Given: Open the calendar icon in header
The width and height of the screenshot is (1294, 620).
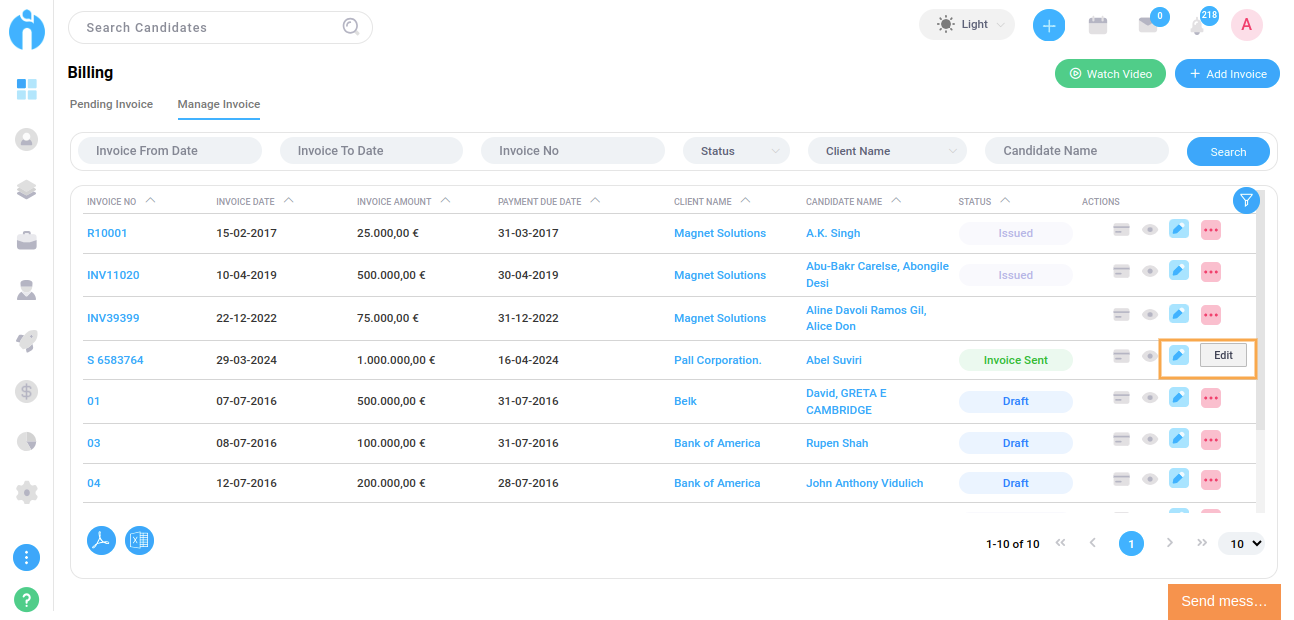Looking at the screenshot, I should click(1098, 26).
